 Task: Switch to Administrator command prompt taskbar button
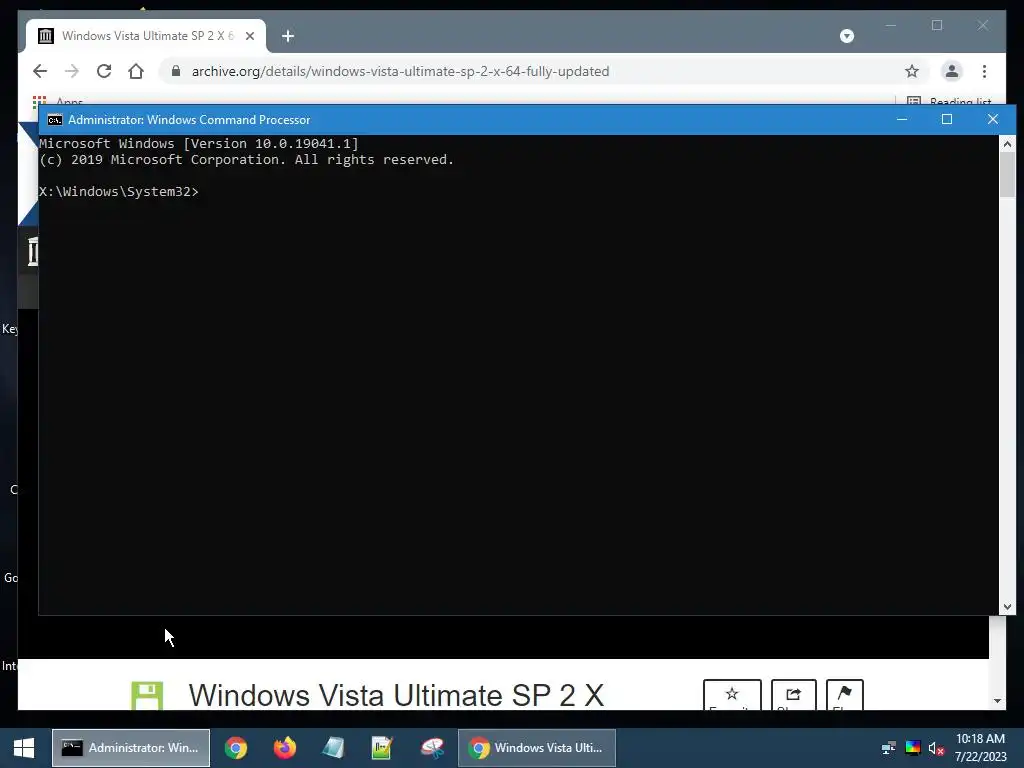pyautogui.click(x=131, y=748)
